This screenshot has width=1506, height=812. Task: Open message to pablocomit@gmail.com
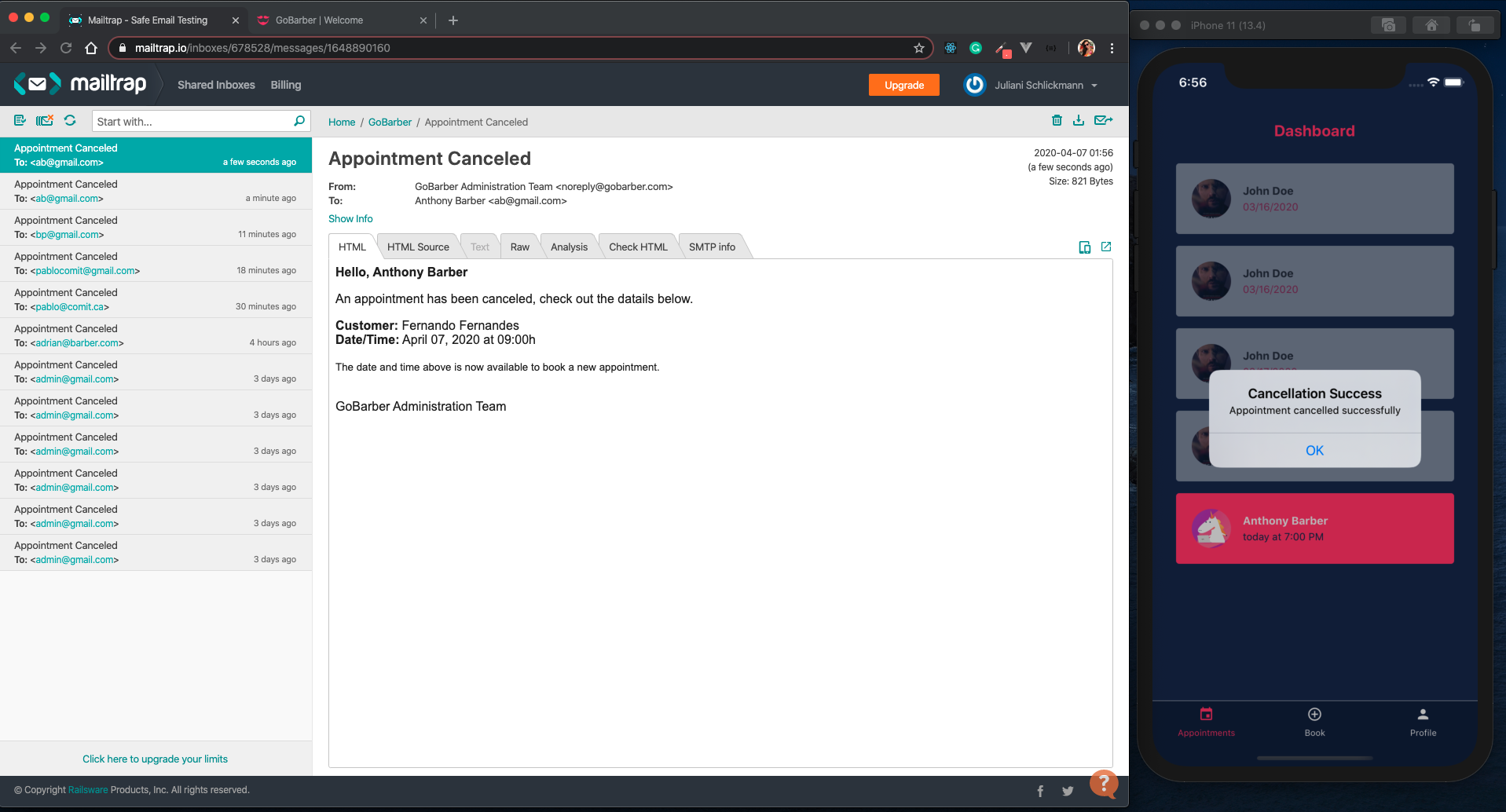156,264
